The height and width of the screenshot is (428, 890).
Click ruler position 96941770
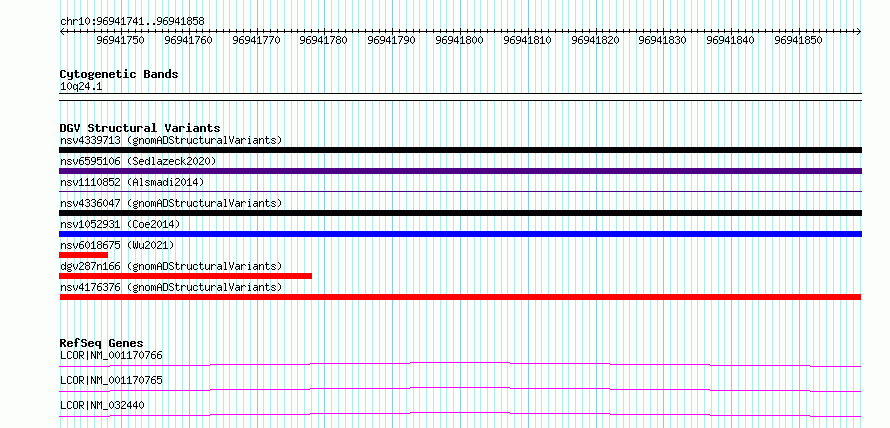click(256, 40)
